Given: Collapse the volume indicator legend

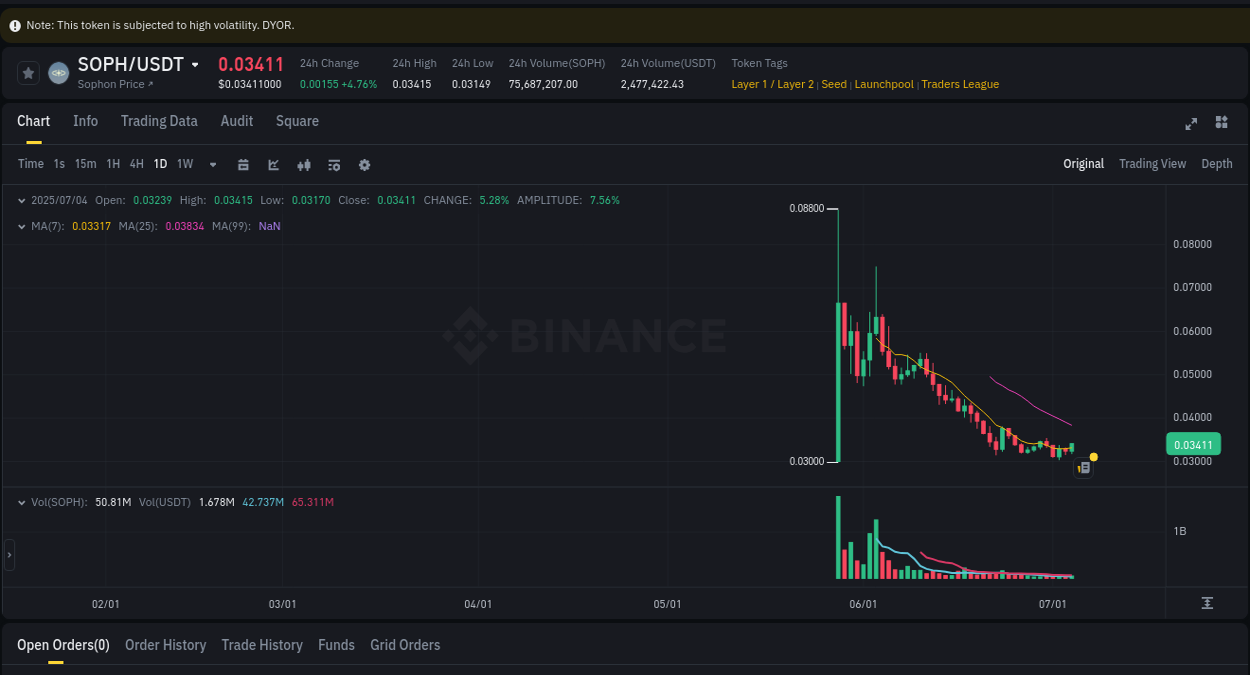Looking at the screenshot, I should 20,502.
